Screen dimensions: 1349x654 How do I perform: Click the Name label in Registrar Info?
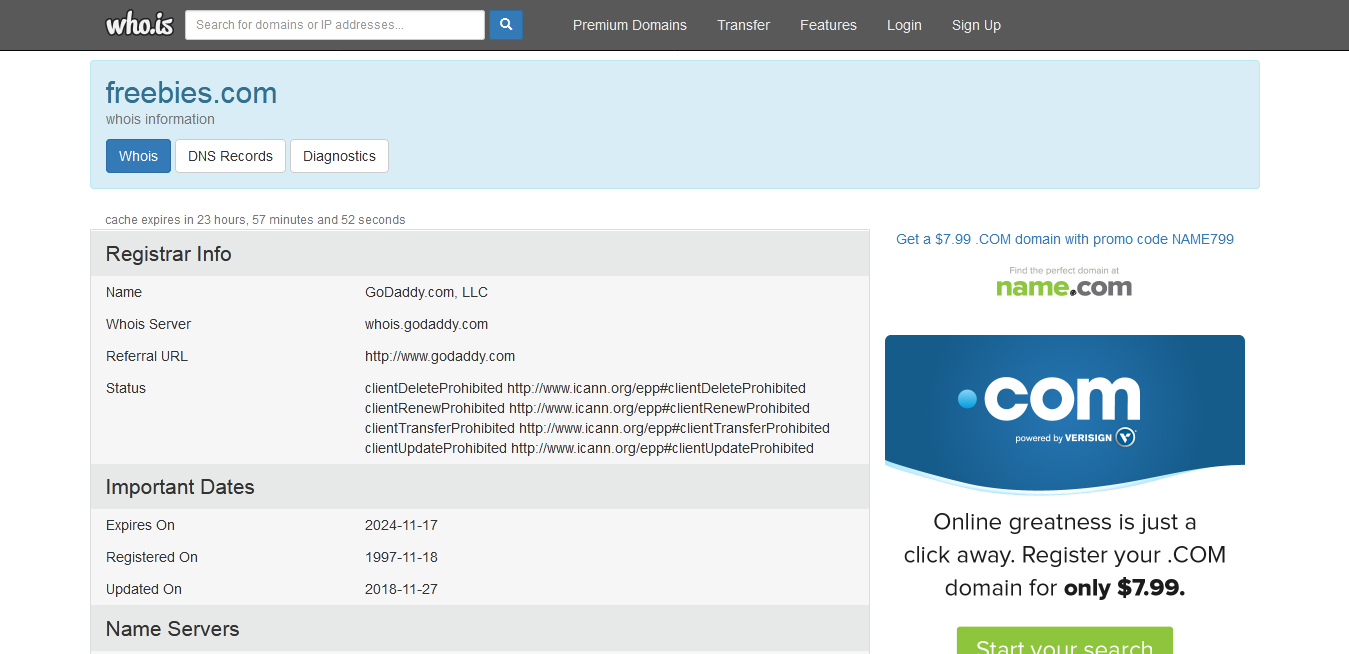124,292
